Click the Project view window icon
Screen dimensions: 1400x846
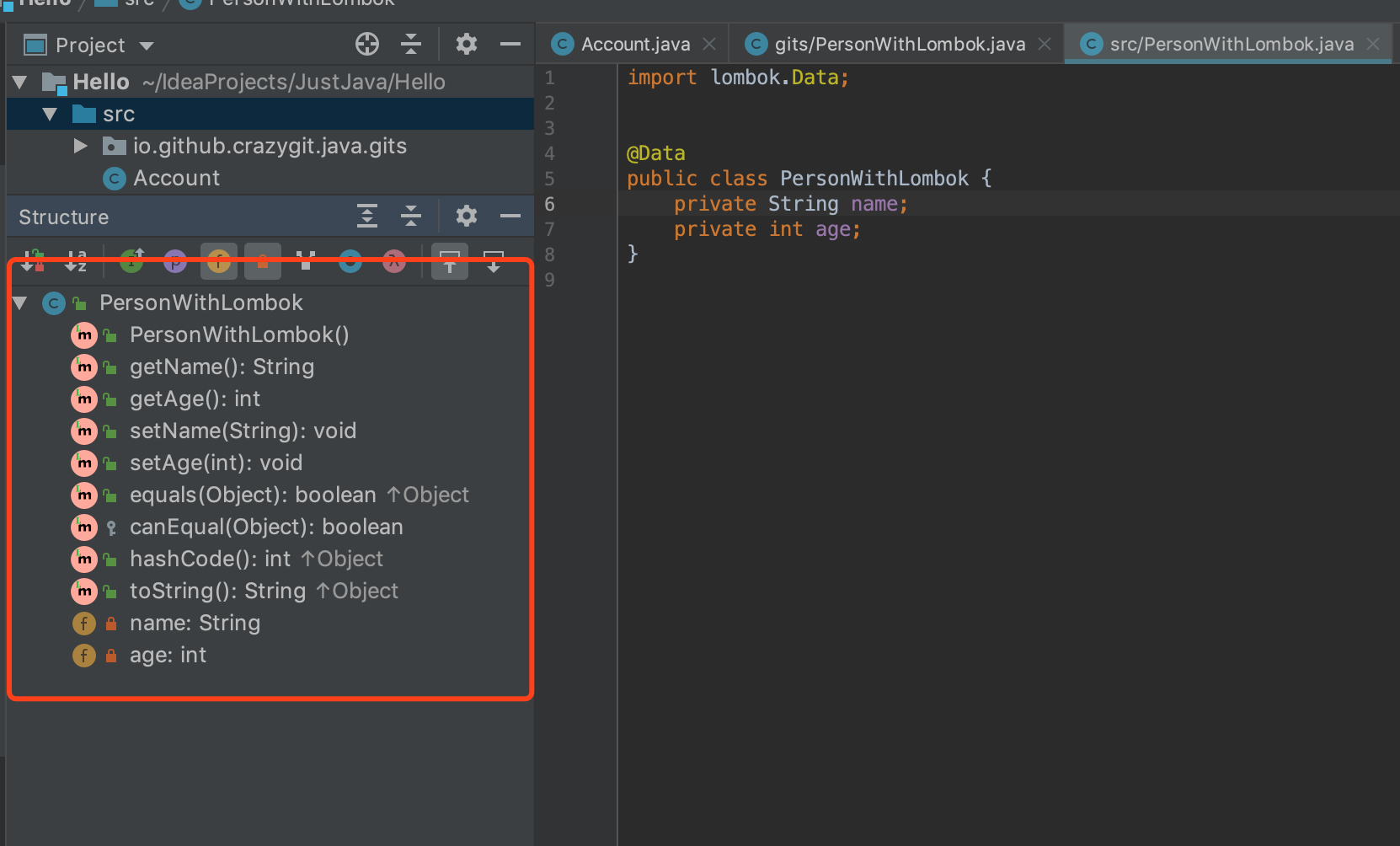[x=35, y=46]
